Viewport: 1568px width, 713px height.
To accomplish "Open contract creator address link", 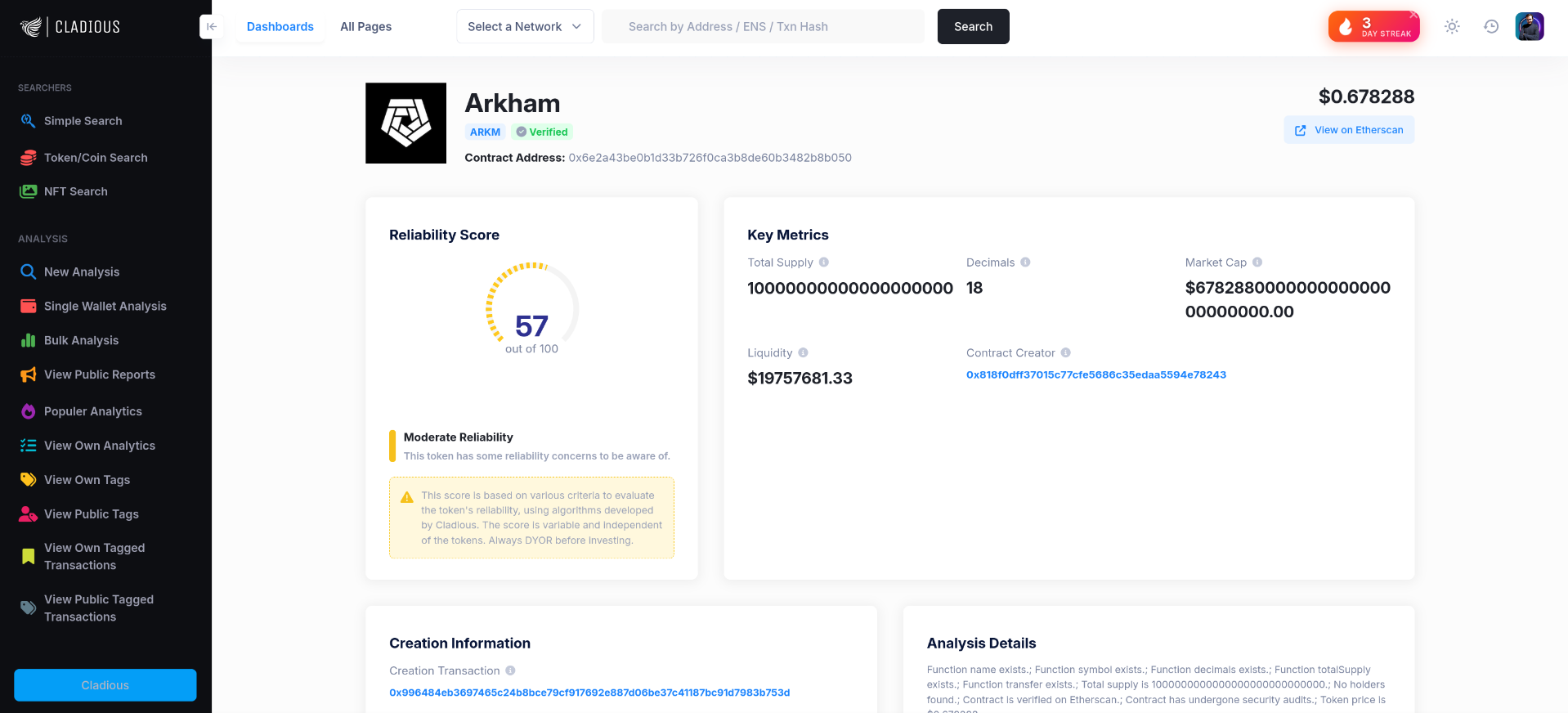I will [x=1096, y=374].
